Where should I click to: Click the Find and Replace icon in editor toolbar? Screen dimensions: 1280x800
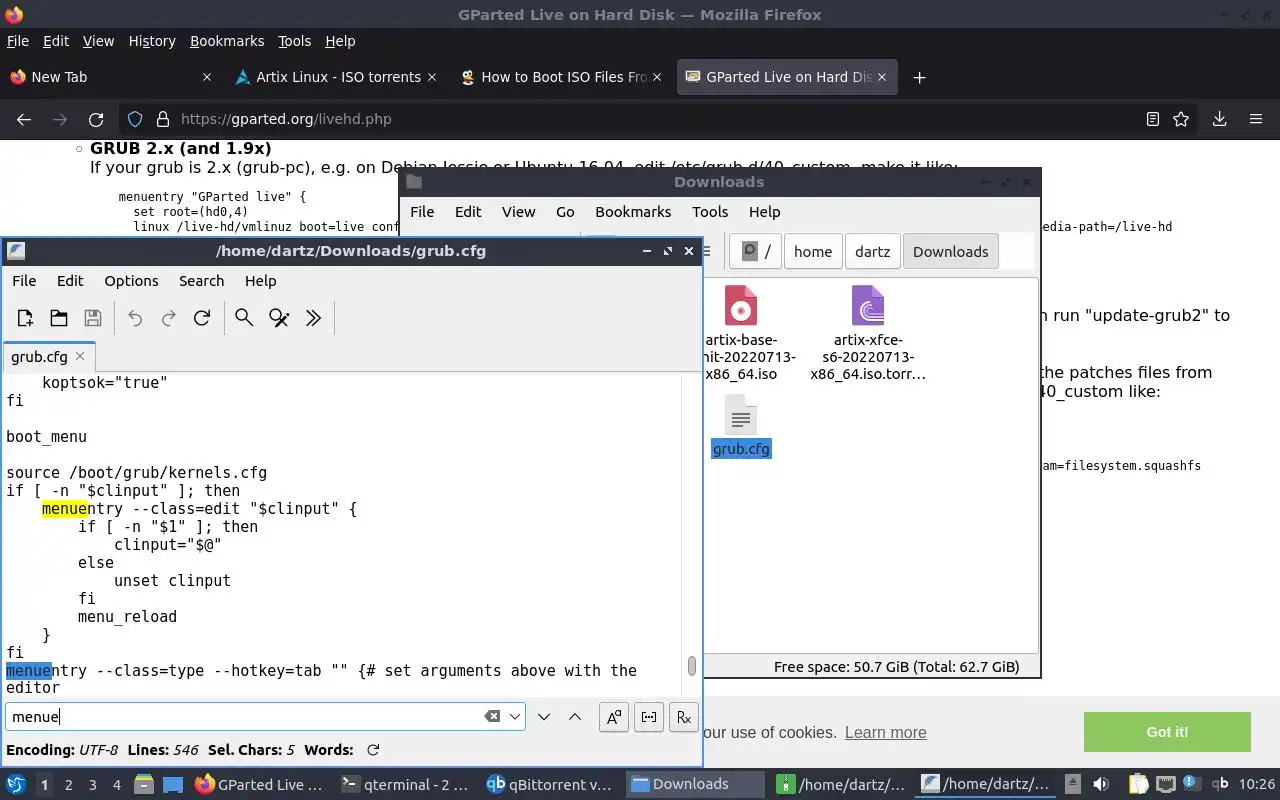pos(279,318)
